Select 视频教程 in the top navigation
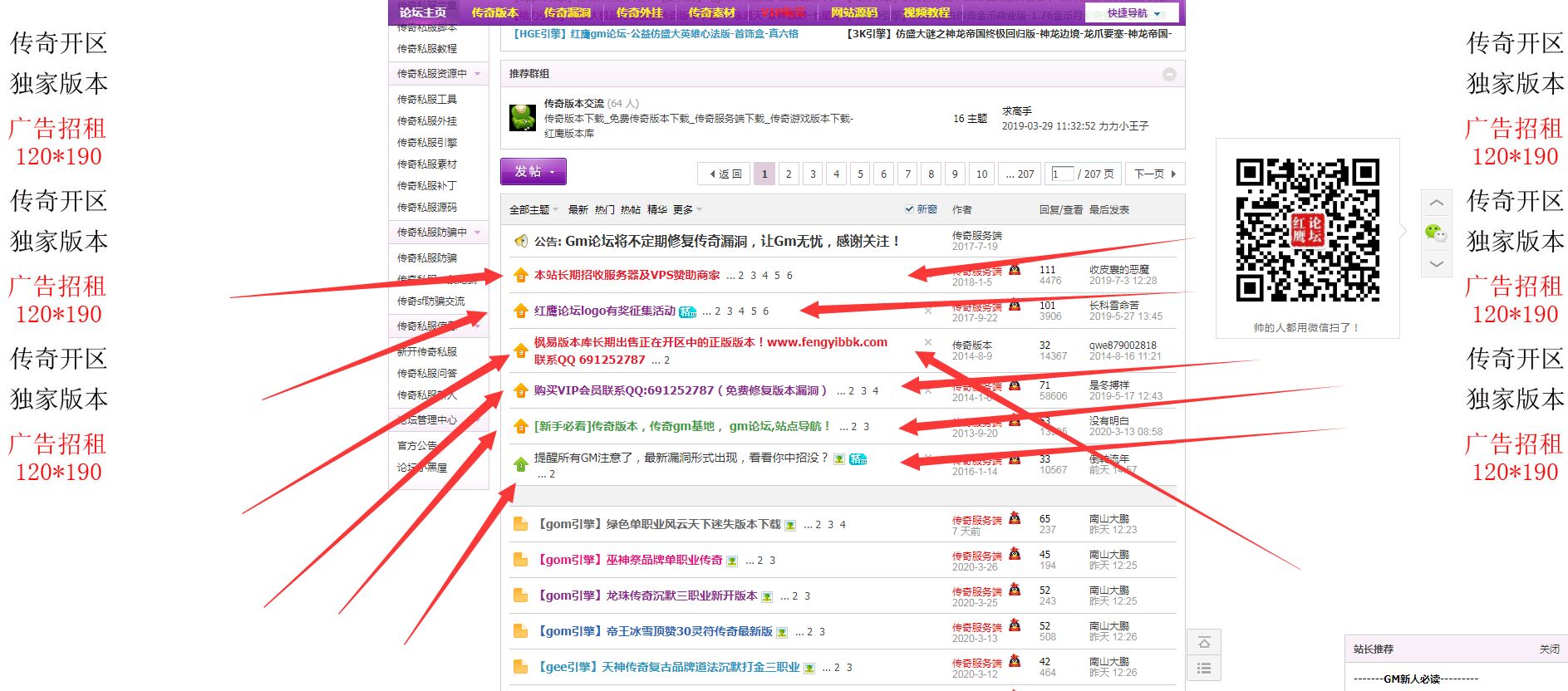 click(926, 12)
